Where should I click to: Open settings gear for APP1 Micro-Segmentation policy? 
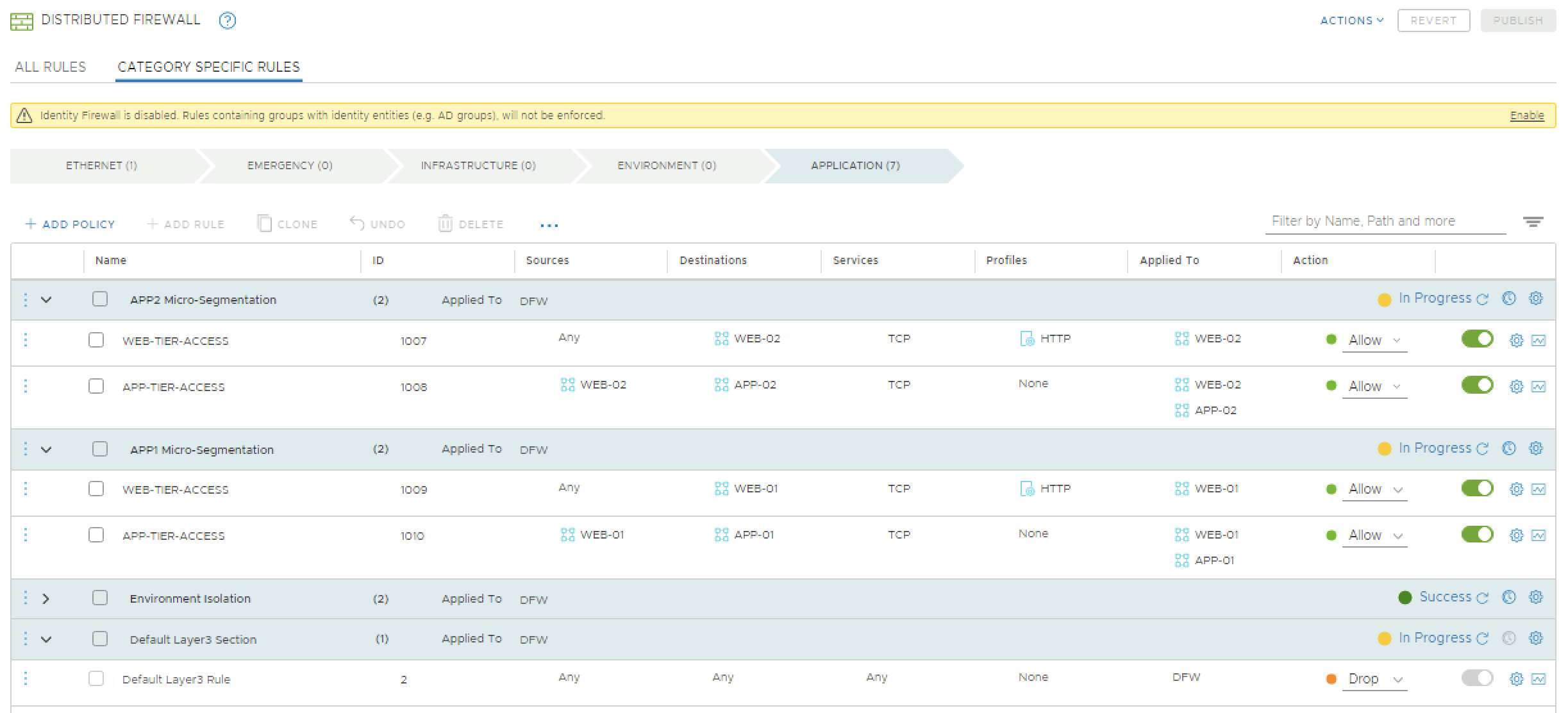click(x=1535, y=448)
